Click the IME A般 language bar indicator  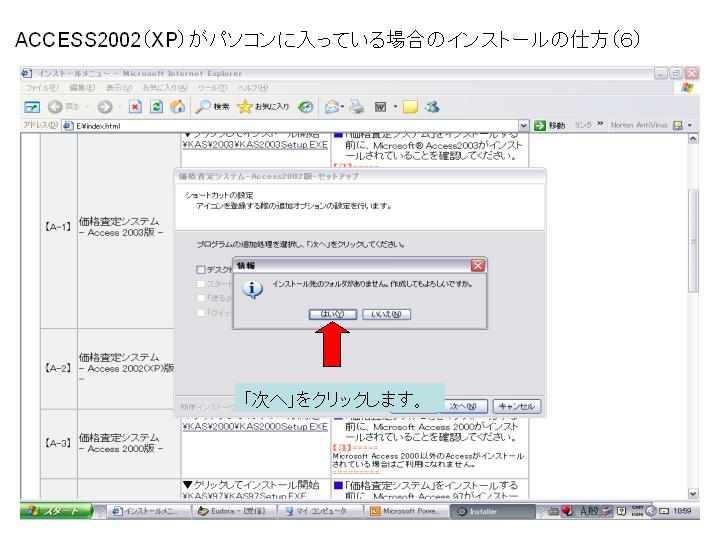click(x=589, y=511)
